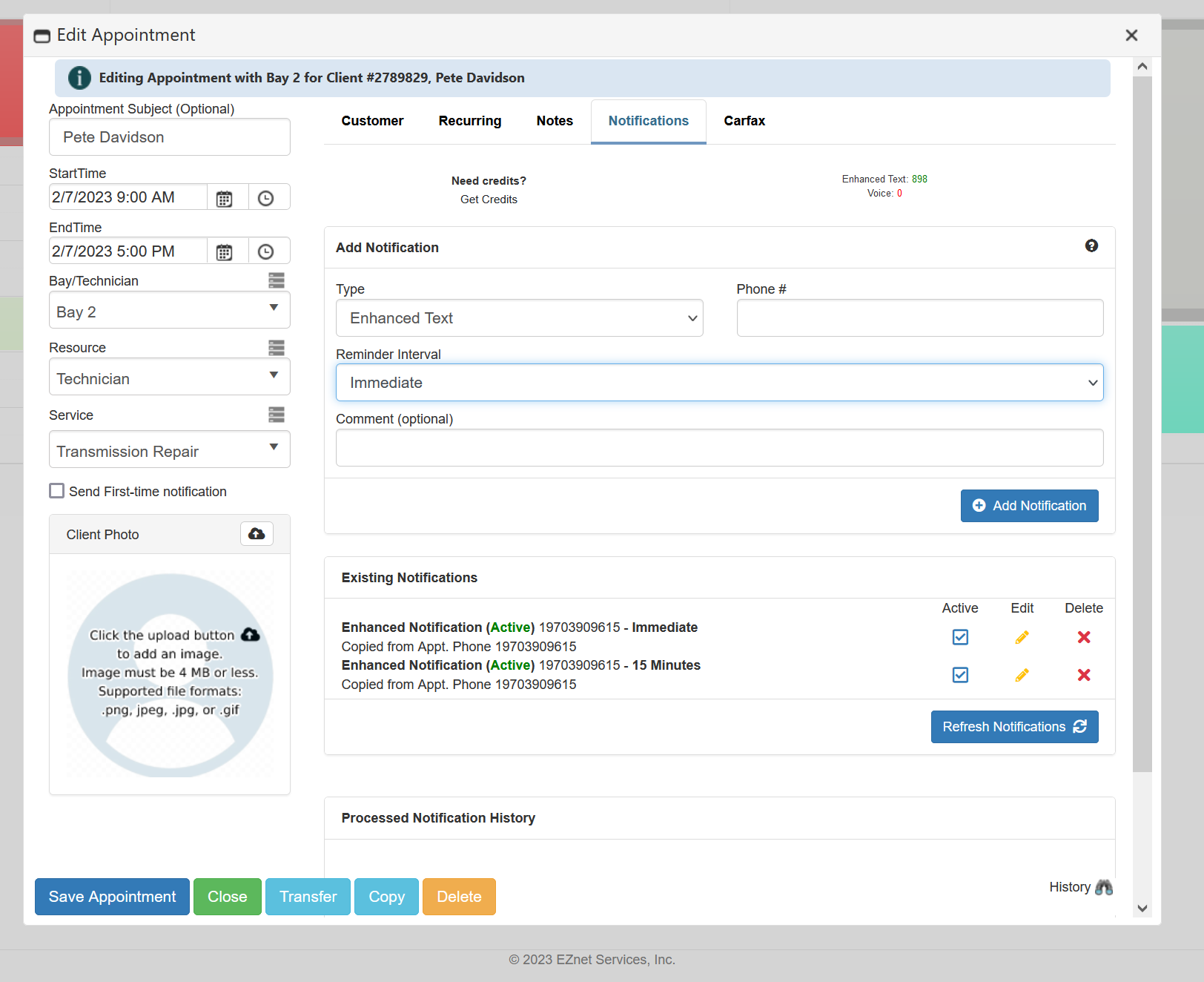The image size is (1204, 982).
Task: Click the Bay/Technician list selection icon
Action: (x=277, y=280)
